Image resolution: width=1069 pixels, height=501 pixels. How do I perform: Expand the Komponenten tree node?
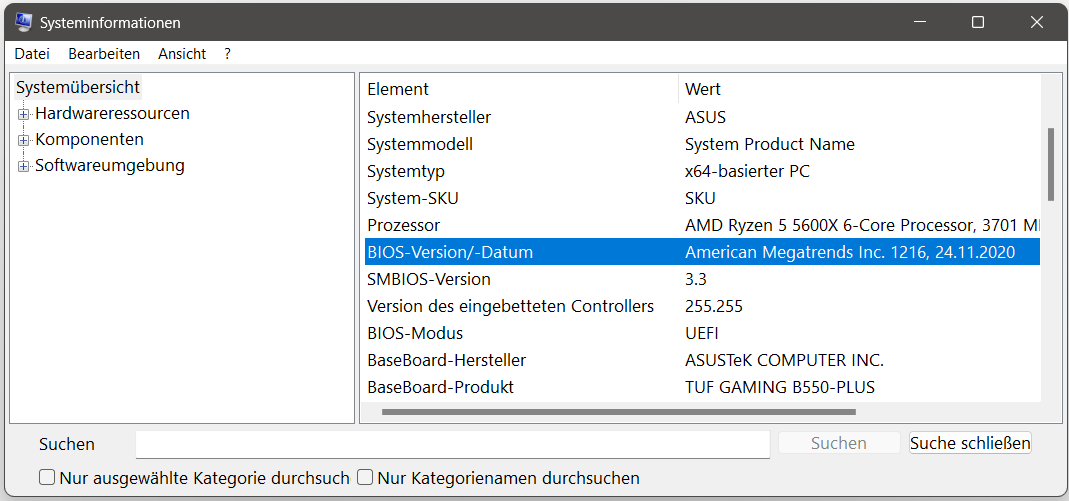pos(24,140)
